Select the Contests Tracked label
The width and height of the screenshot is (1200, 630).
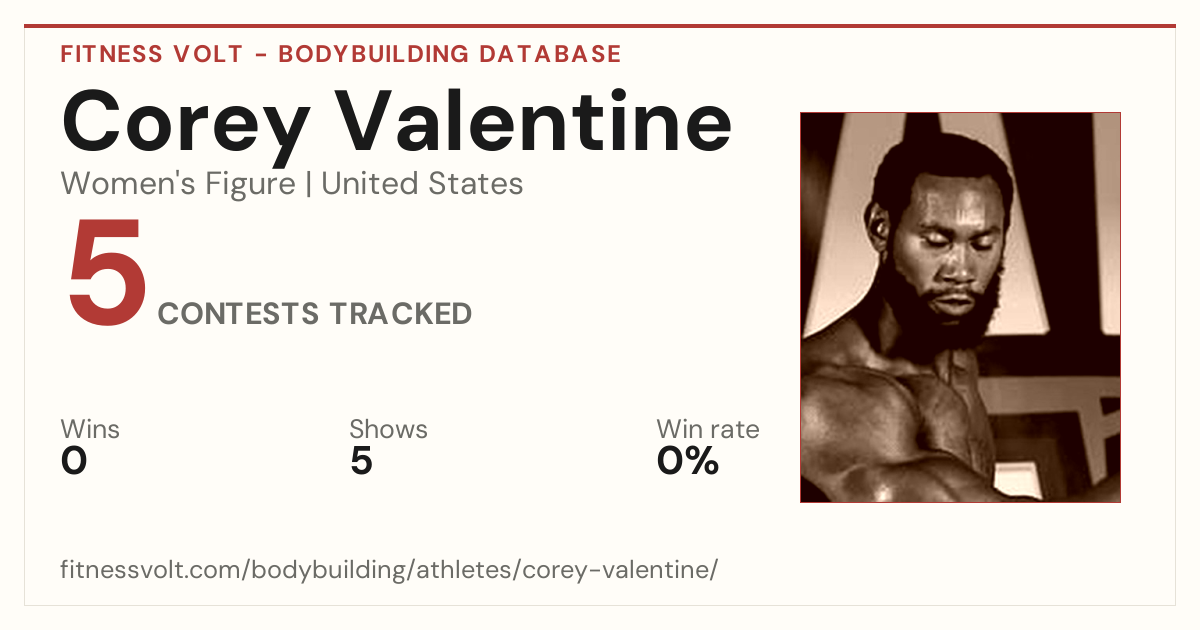[x=315, y=313]
